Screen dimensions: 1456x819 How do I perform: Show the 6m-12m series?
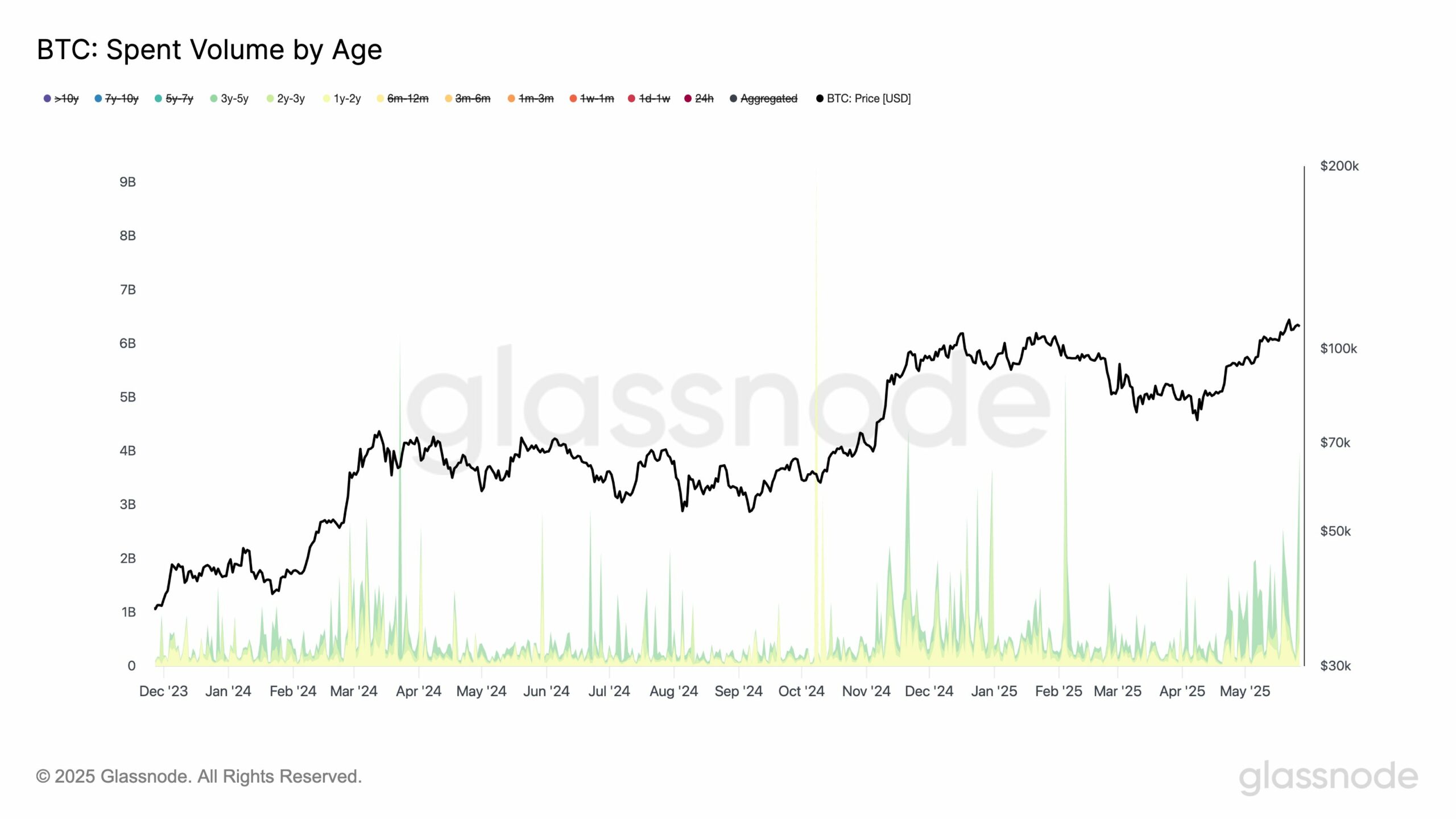coord(403,98)
